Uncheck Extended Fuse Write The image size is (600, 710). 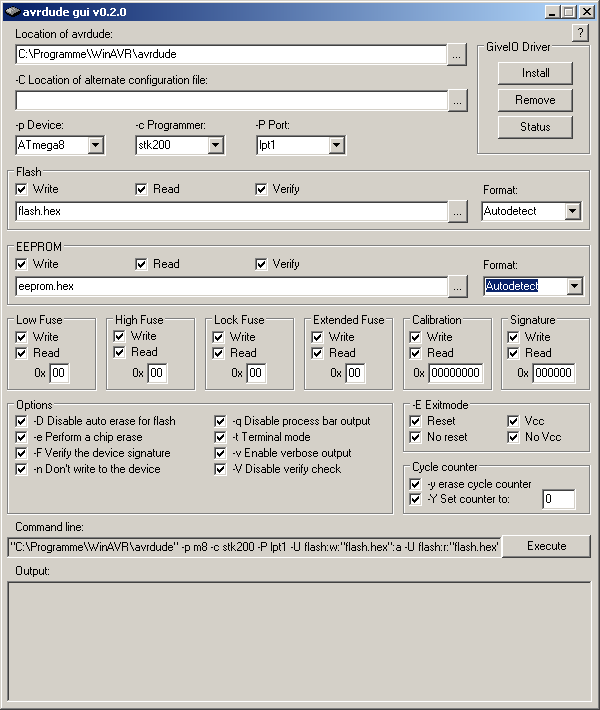click(317, 337)
